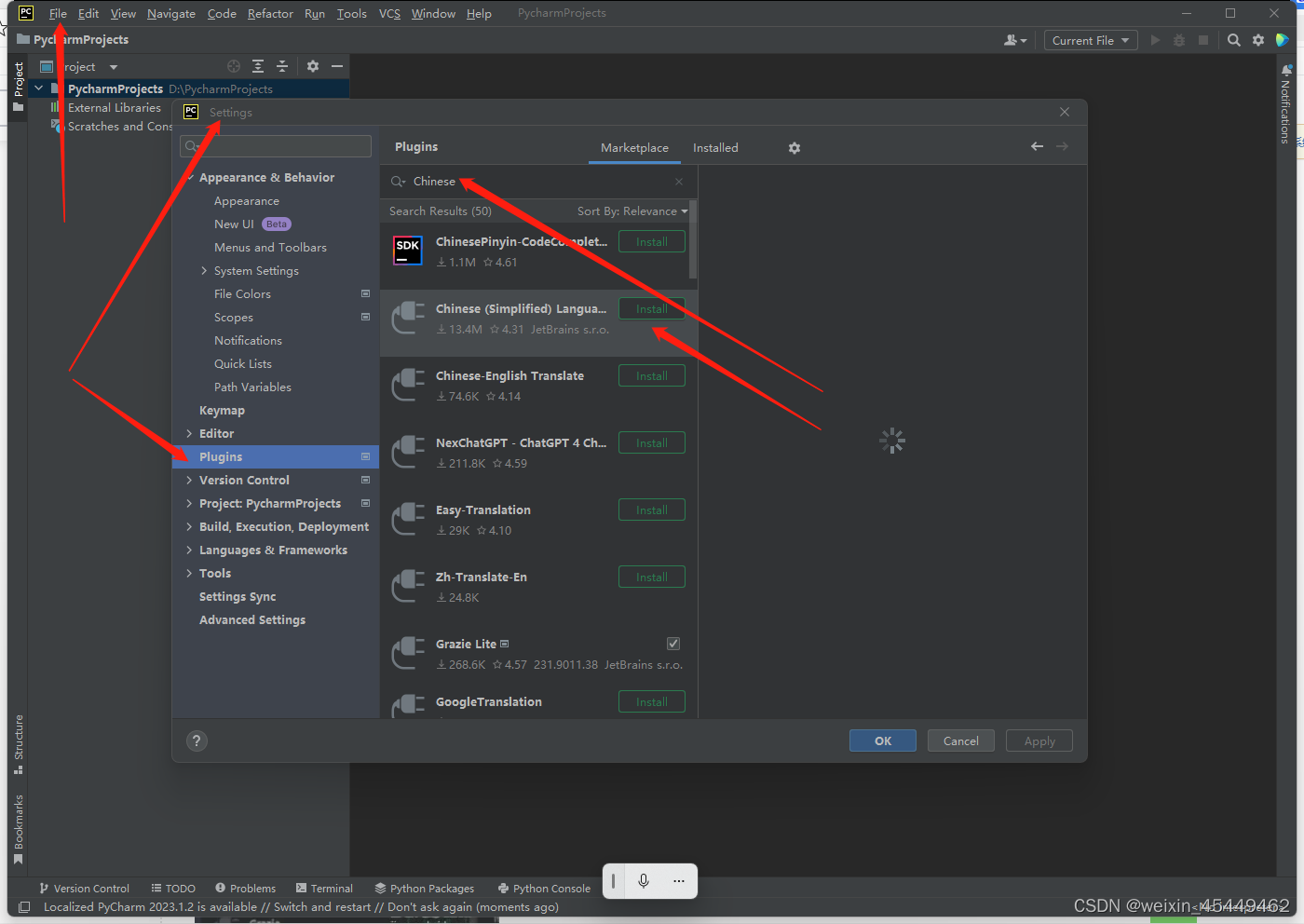The image size is (1304, 924).
Task: Go back using the left arrow in Settings
Action: (1037, 146)
